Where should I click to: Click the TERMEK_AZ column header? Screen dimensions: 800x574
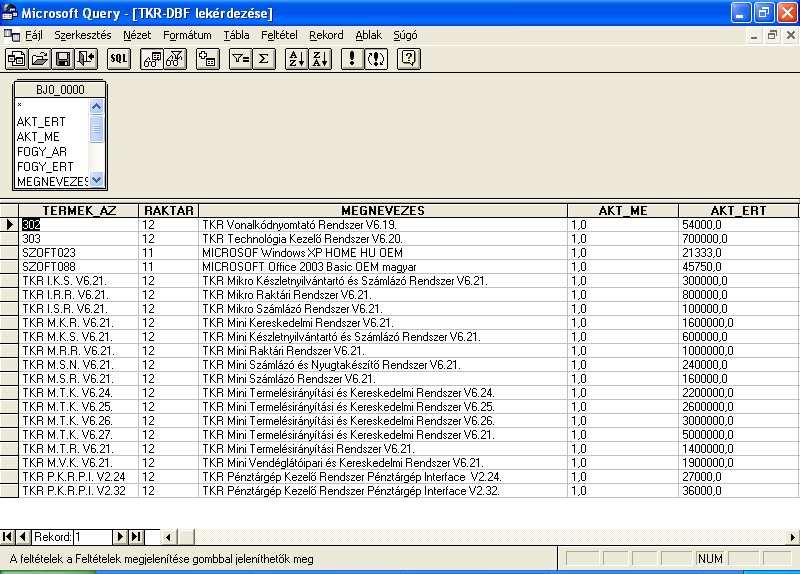click(79, 210)
